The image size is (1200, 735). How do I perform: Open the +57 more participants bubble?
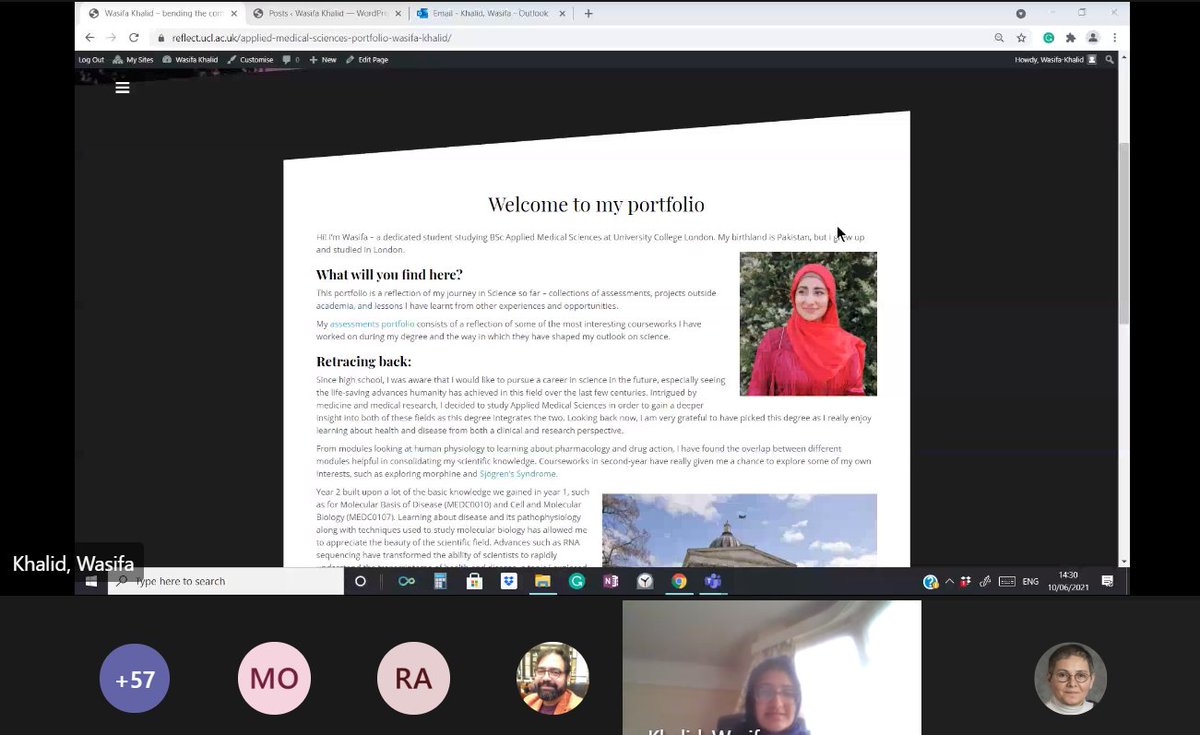[x=135, y=679]
